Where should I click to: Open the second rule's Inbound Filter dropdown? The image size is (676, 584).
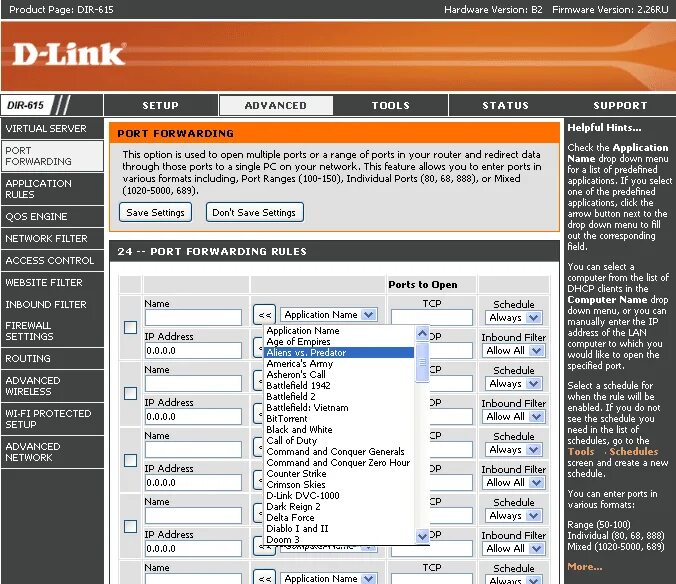514,416
